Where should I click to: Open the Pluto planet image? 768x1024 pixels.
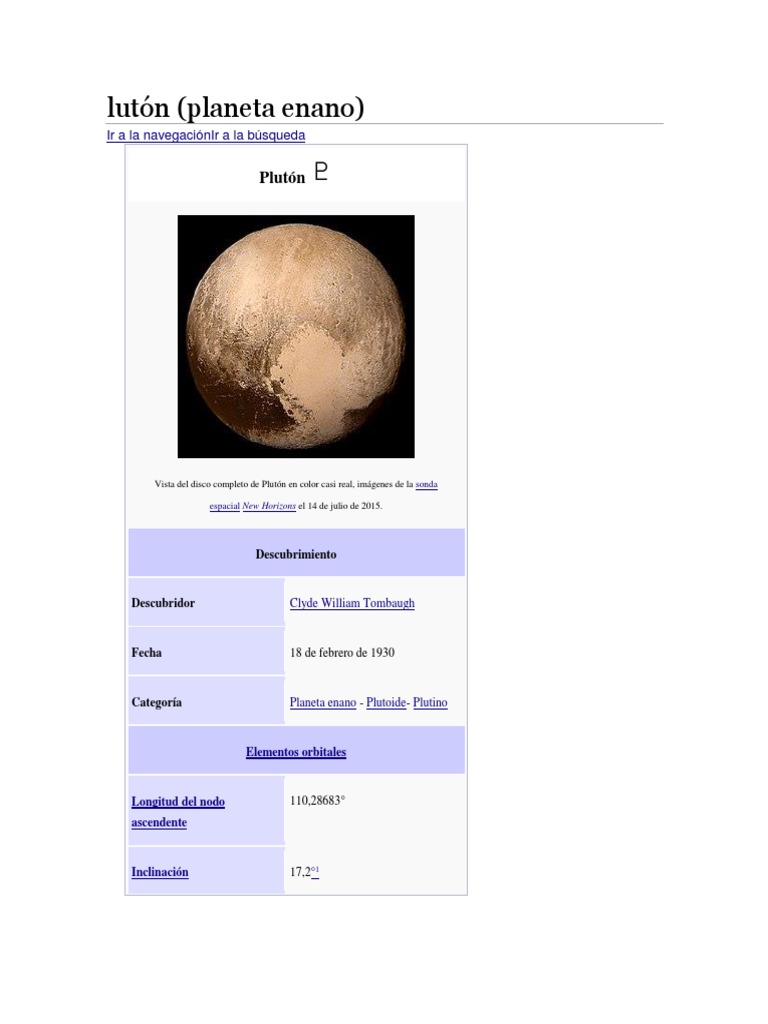pyautogui.click(x=296, y=336)
